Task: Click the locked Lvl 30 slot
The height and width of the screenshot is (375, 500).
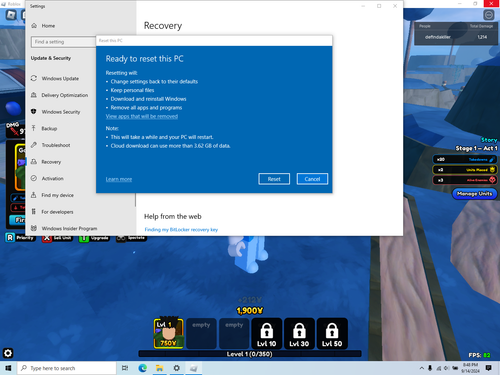Action: pyautogui.click(x=299, y=333)
